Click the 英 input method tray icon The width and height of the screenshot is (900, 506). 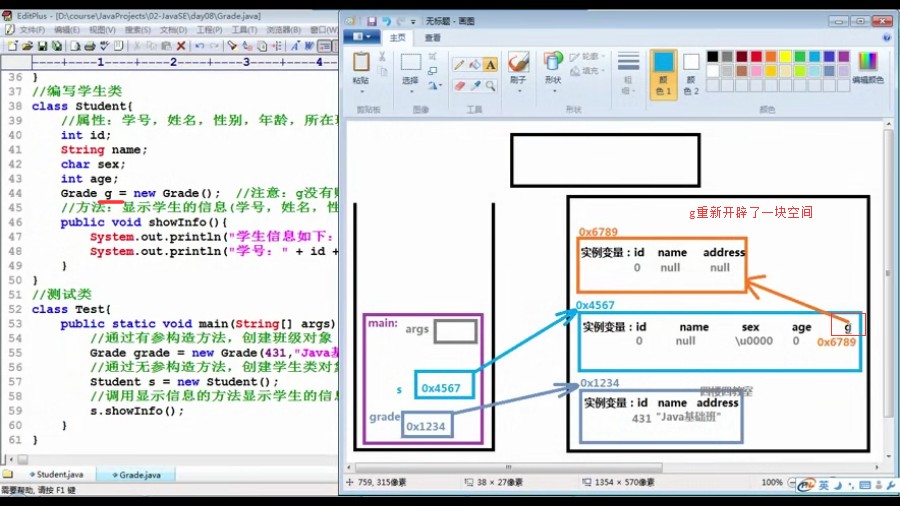pos(824,485)
